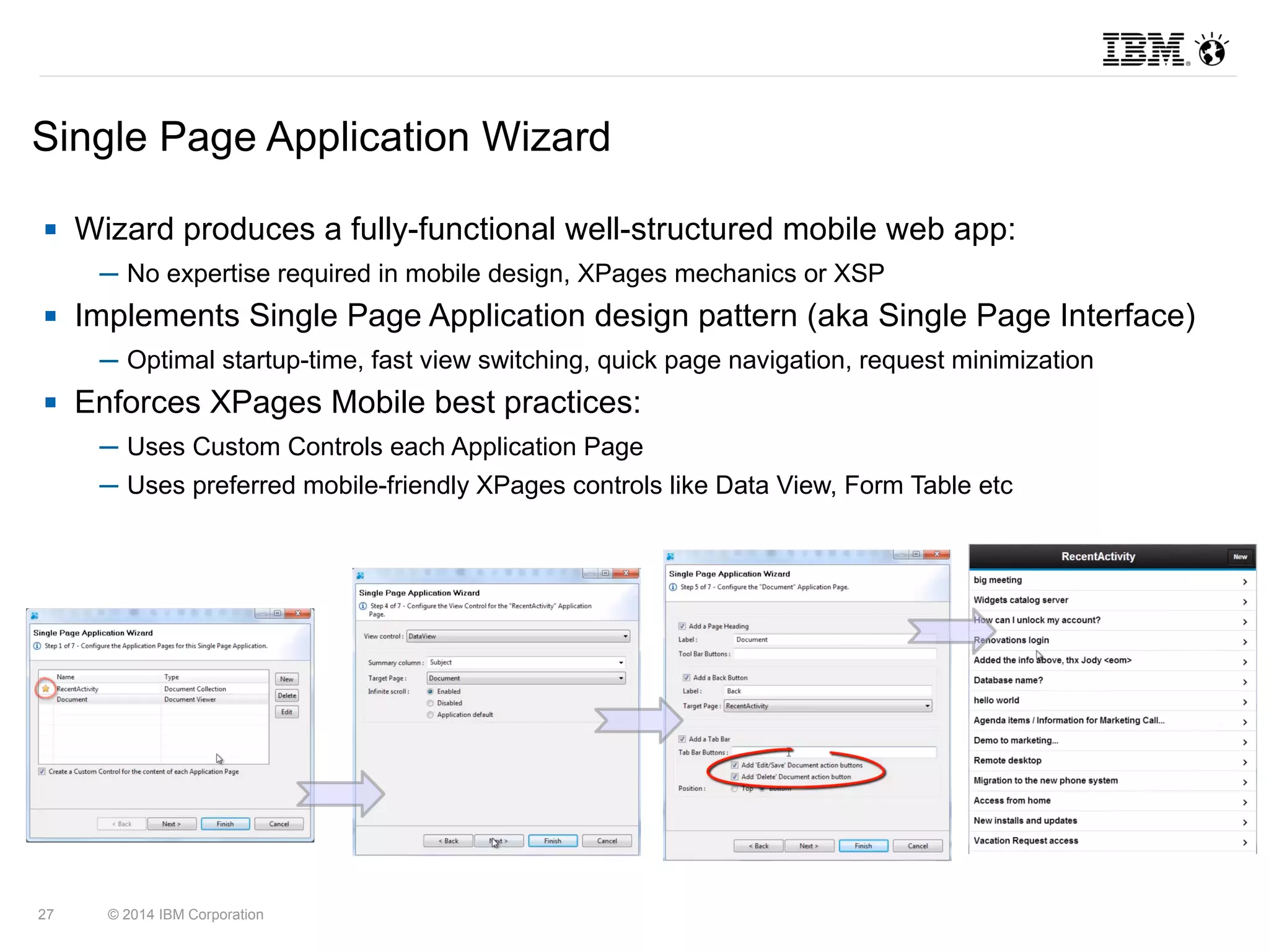Click the Tab Bar Buttons input field

pyautogui.click(x=834, y=752)
